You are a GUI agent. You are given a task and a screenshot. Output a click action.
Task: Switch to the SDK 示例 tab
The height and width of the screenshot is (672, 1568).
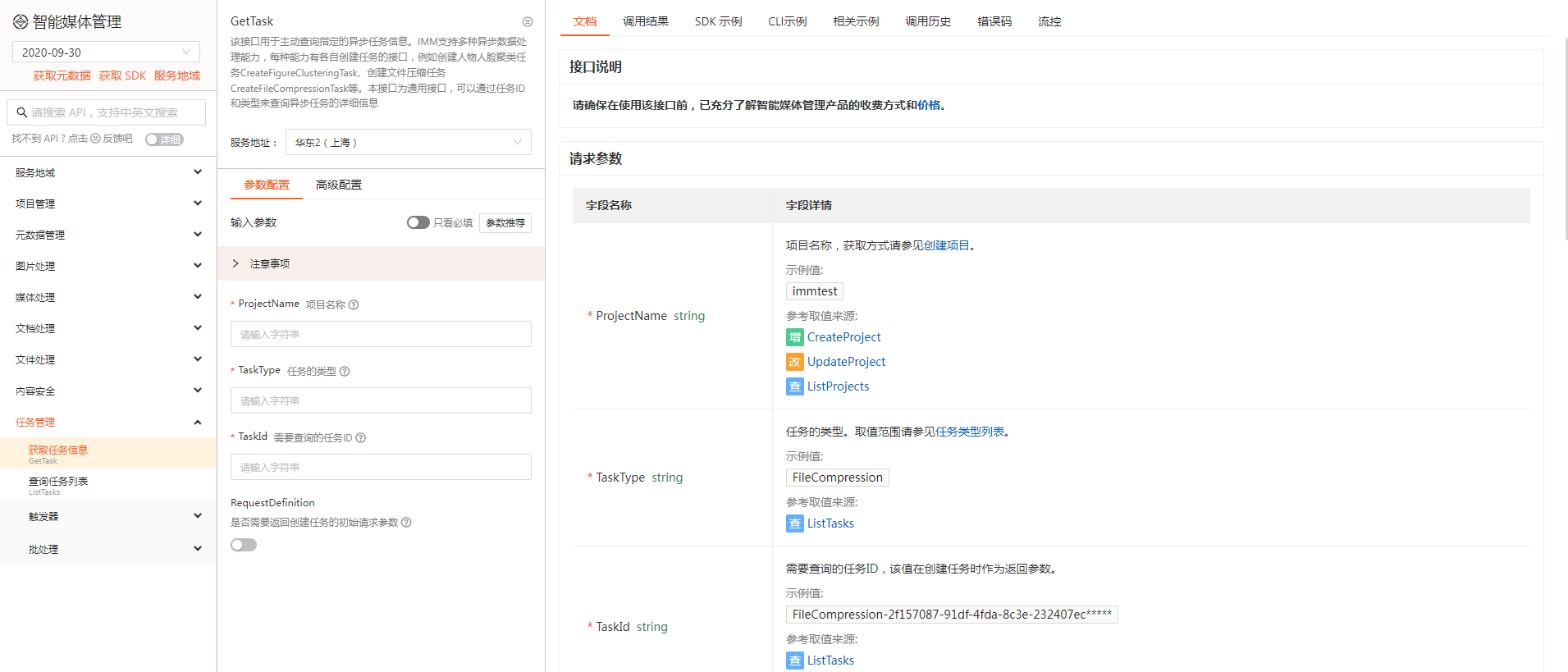click(x=718, y=21)
